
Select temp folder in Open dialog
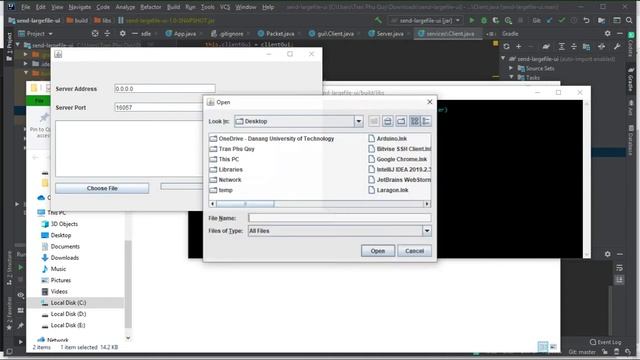pos(221,190)
